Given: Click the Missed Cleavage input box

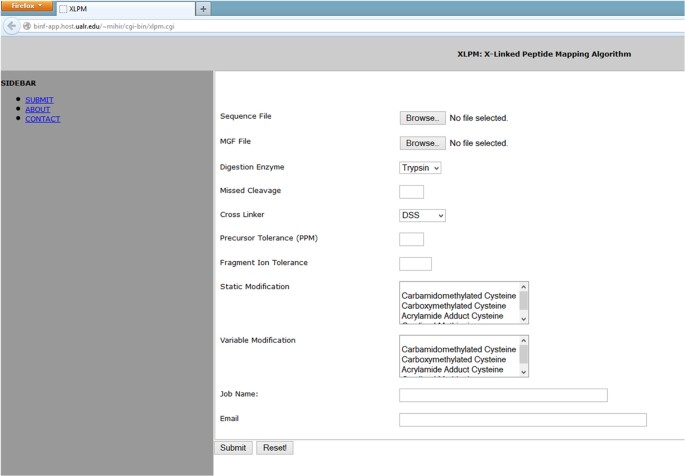Looking at the screenshot, I should pyautogui.click(x=411, y=192).
